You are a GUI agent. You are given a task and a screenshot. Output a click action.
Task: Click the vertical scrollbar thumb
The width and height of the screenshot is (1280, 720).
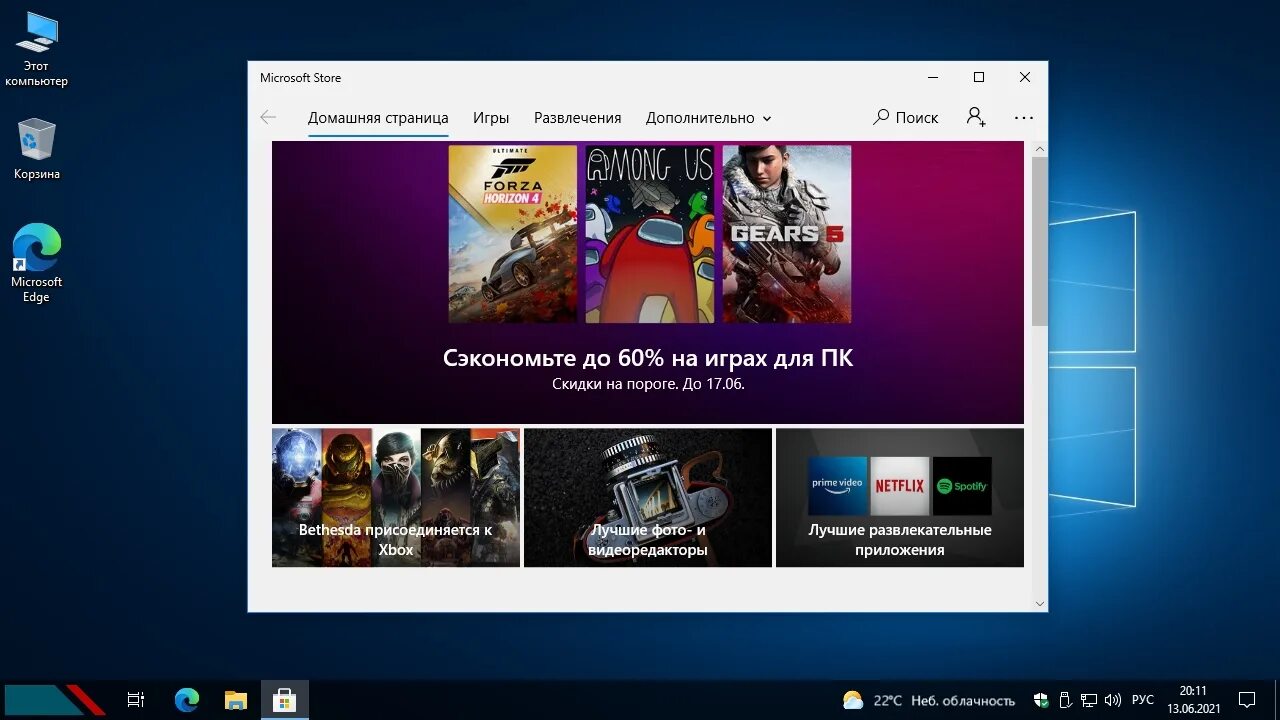(1040, 241)
